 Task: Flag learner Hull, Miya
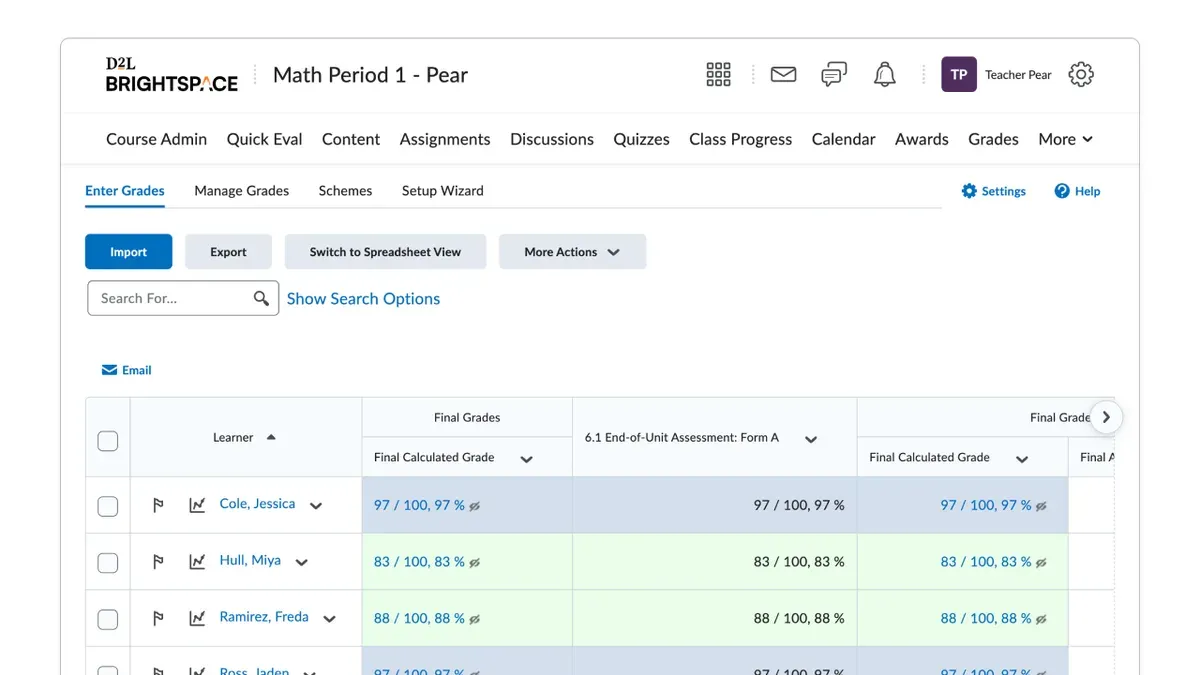pyautogui.click(x=158, y=562)
